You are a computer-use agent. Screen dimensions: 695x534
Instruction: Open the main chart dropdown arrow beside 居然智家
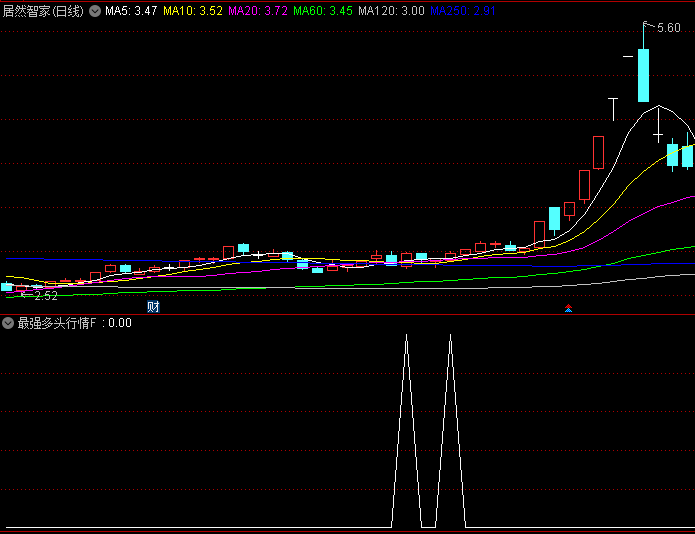[95, 11]
